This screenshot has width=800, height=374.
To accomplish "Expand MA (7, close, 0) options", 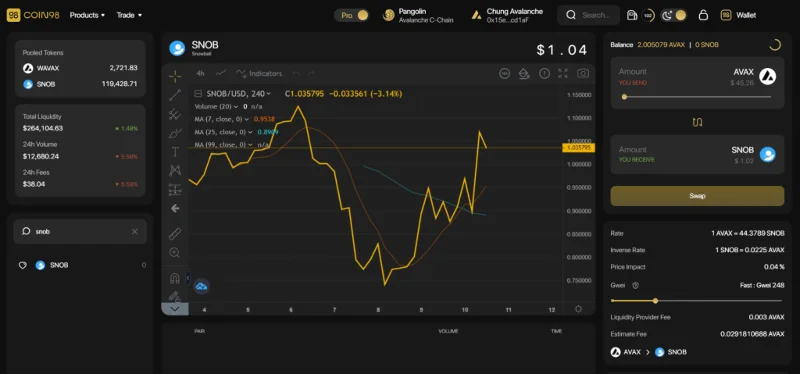I will coord(246,119).
